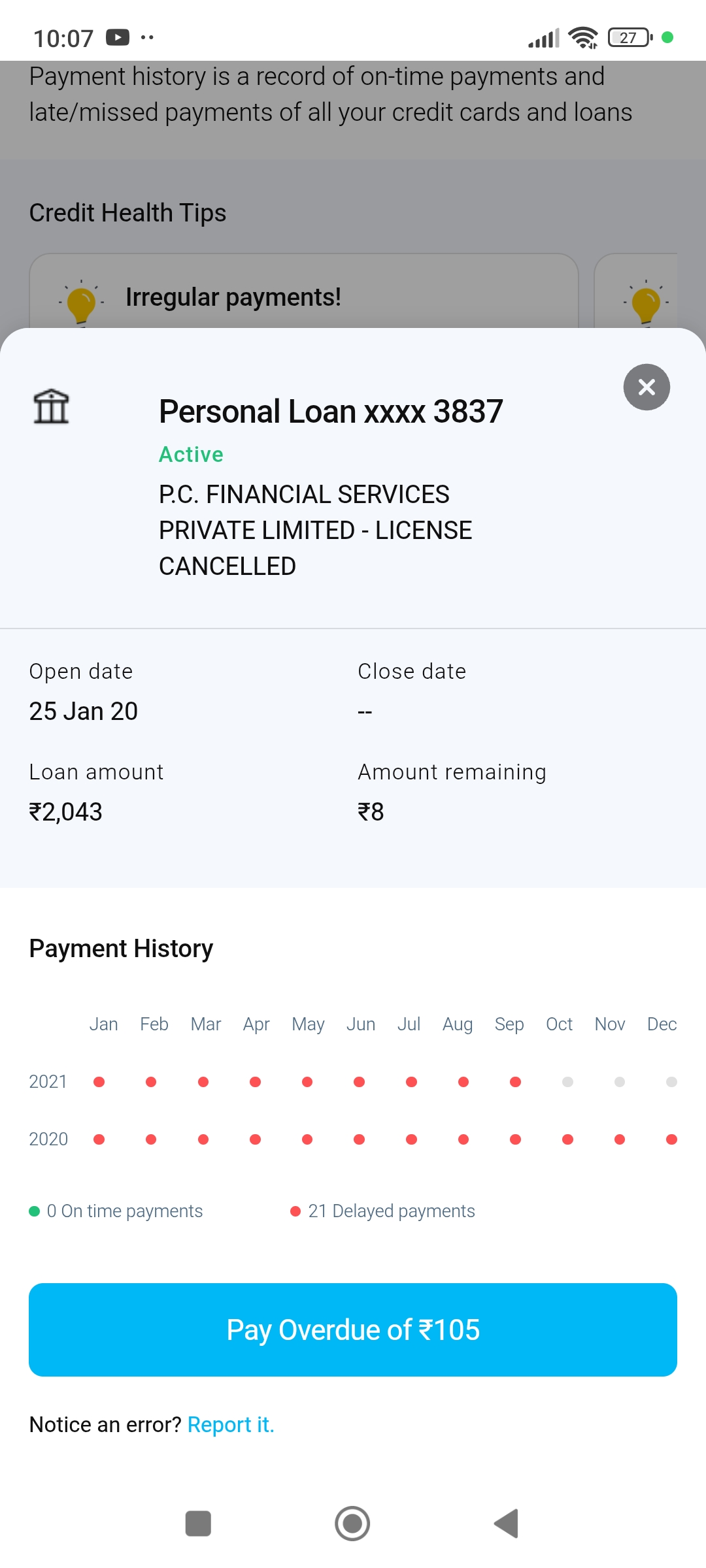Tap the Personal Loan xxxx 3837 title
706x1568 pixels.
coord(331,412)
